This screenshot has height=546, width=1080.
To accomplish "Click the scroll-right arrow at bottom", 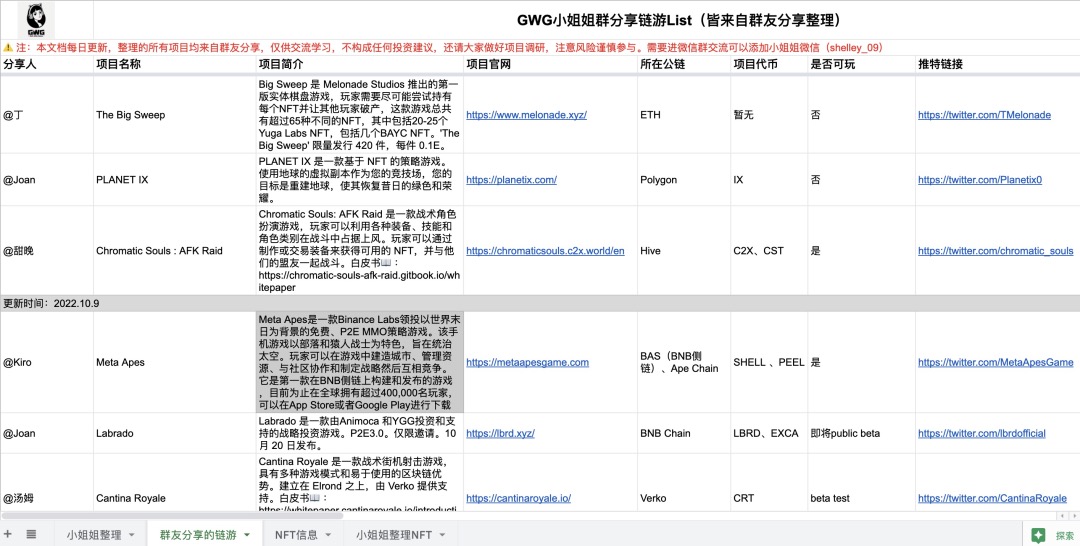I will 1073,516.
